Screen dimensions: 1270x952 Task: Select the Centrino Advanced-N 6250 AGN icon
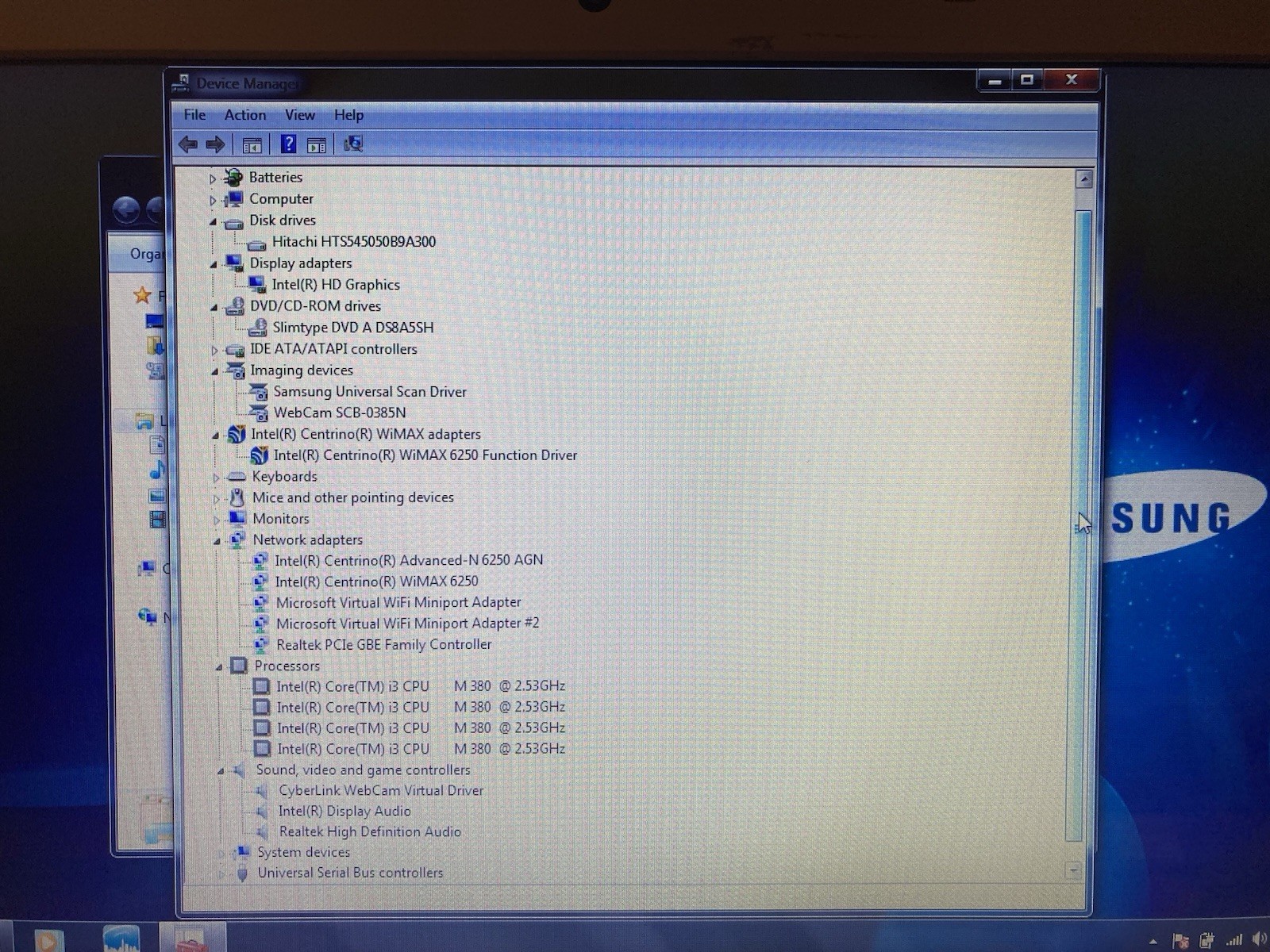coord(260,560)
